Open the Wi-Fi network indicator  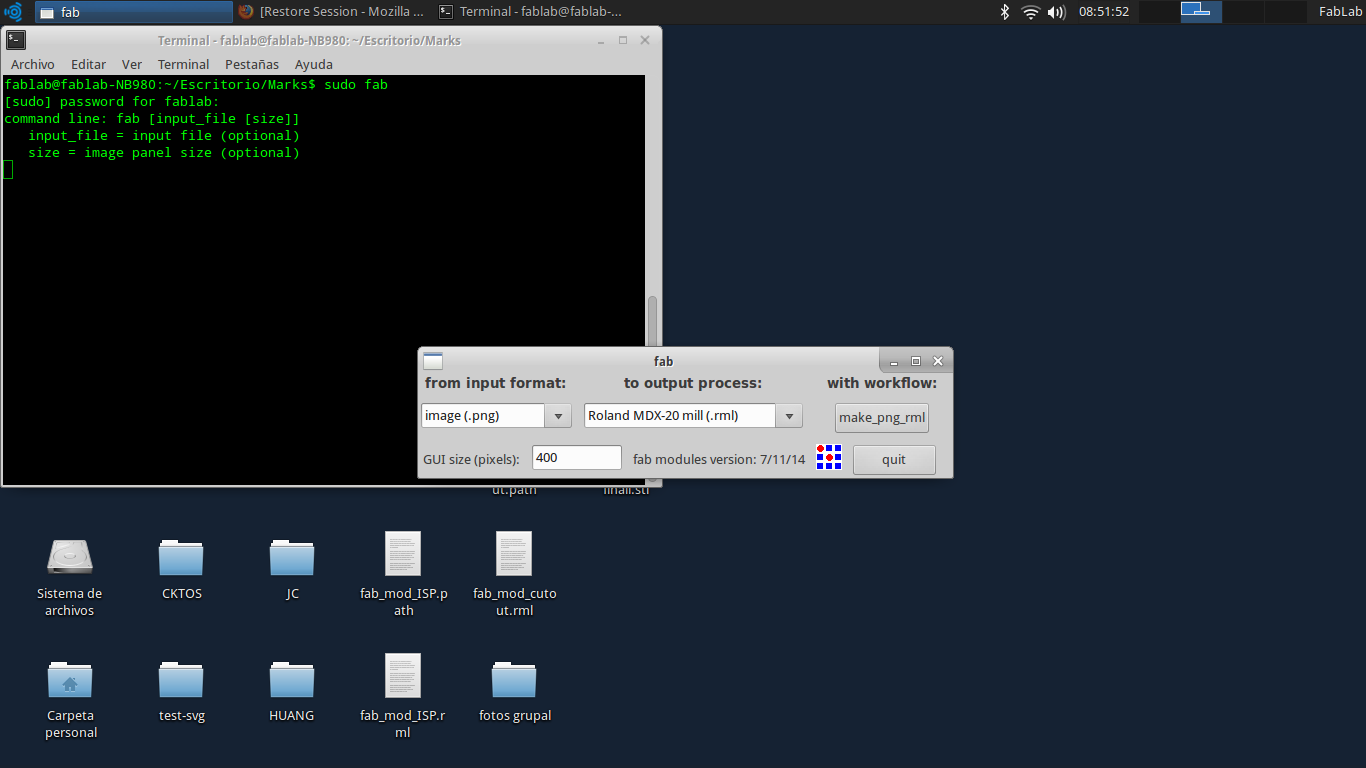pyautogui.click(x=1031, y=12)
